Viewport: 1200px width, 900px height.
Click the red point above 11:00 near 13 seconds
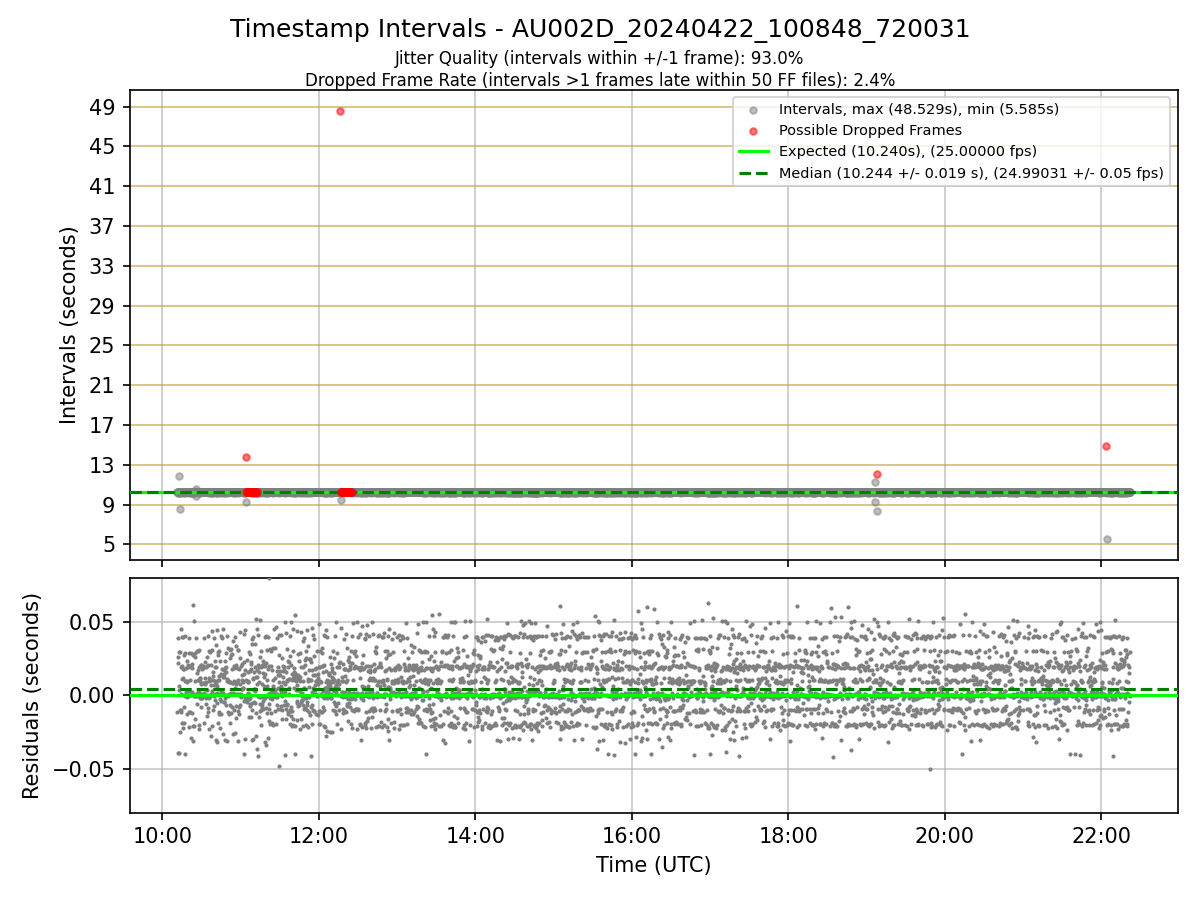pyautogui.click(x=246, y=457)
